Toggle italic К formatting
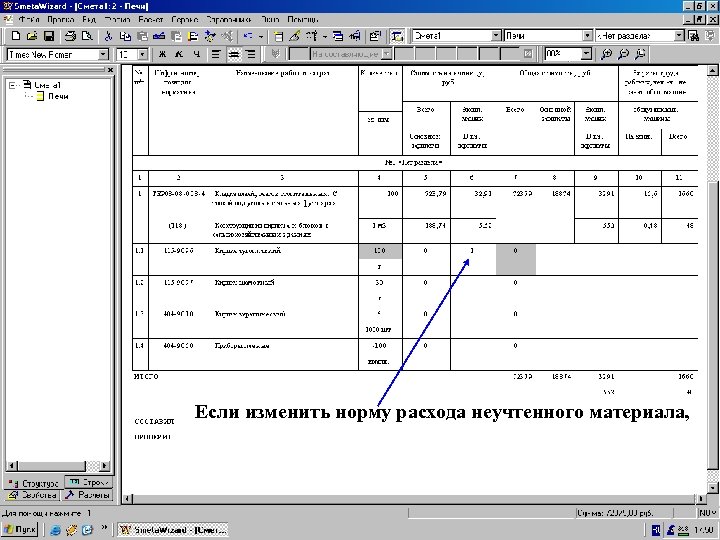720x540 pixels. pos(179,54)
